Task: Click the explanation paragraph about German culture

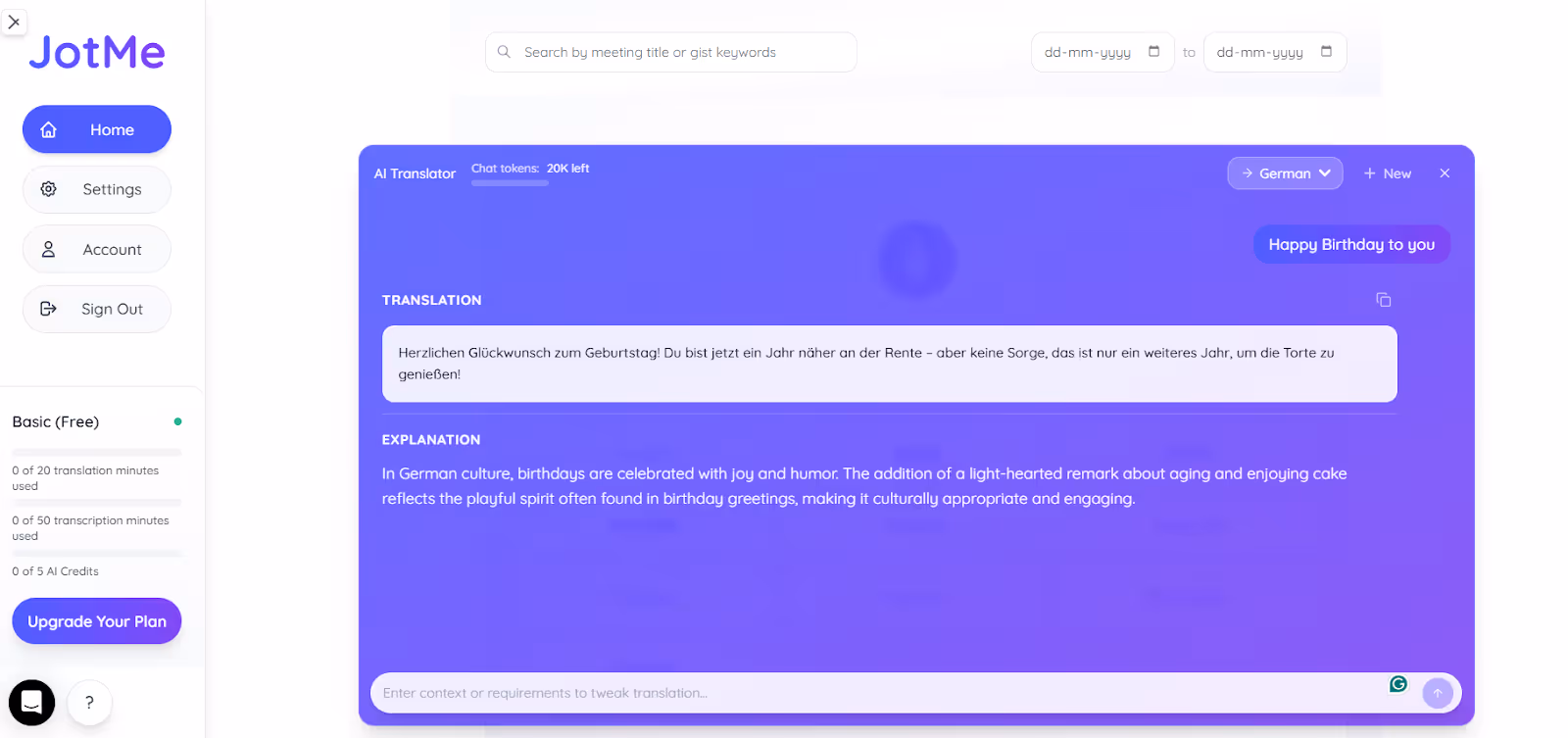Action: click(x=864, y=486)
